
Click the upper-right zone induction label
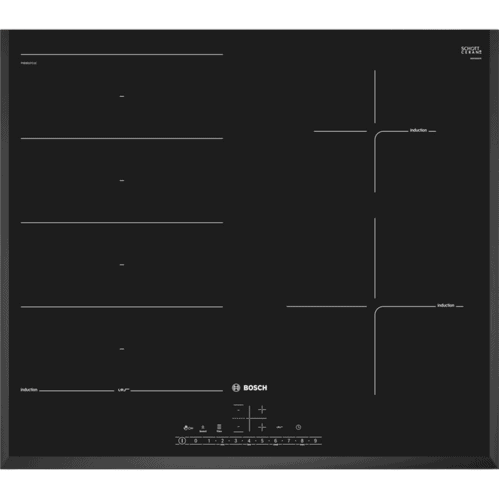(x=418, y=130)
